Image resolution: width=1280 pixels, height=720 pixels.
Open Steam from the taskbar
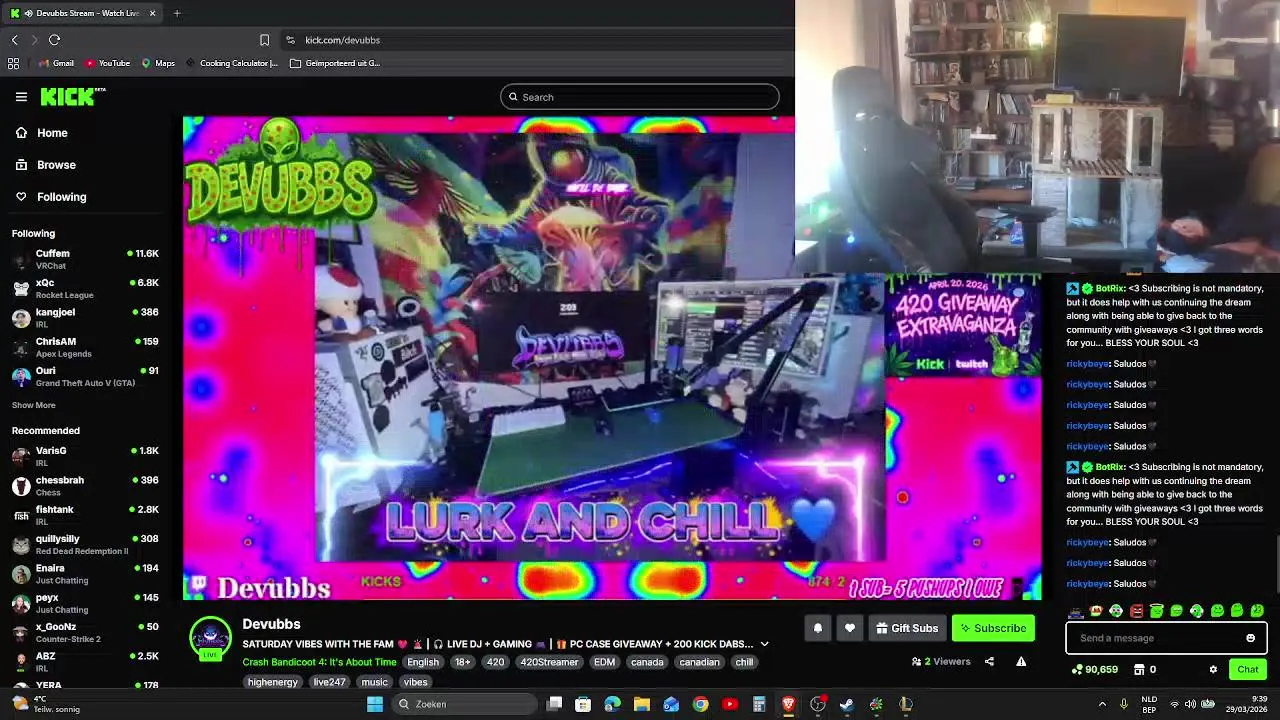846,704
